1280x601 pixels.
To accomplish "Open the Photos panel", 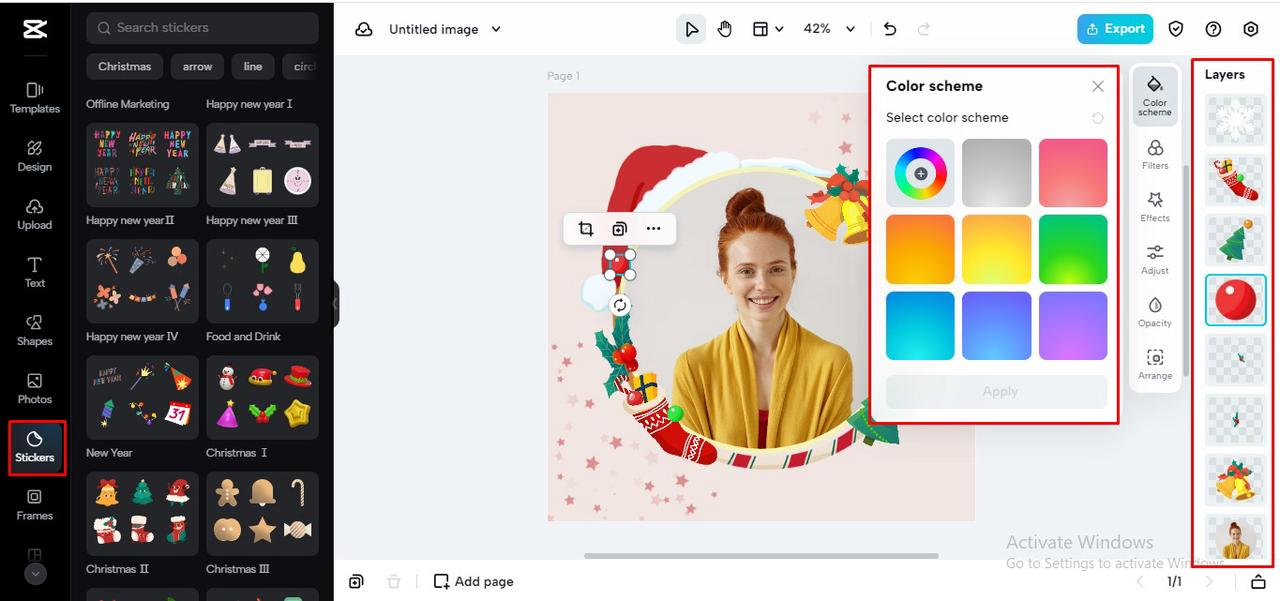I will [x=35, y=388].
